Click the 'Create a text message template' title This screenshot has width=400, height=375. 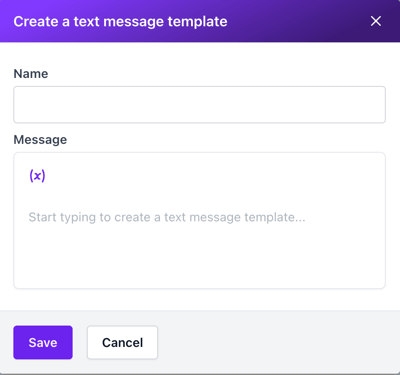(120, 22)
